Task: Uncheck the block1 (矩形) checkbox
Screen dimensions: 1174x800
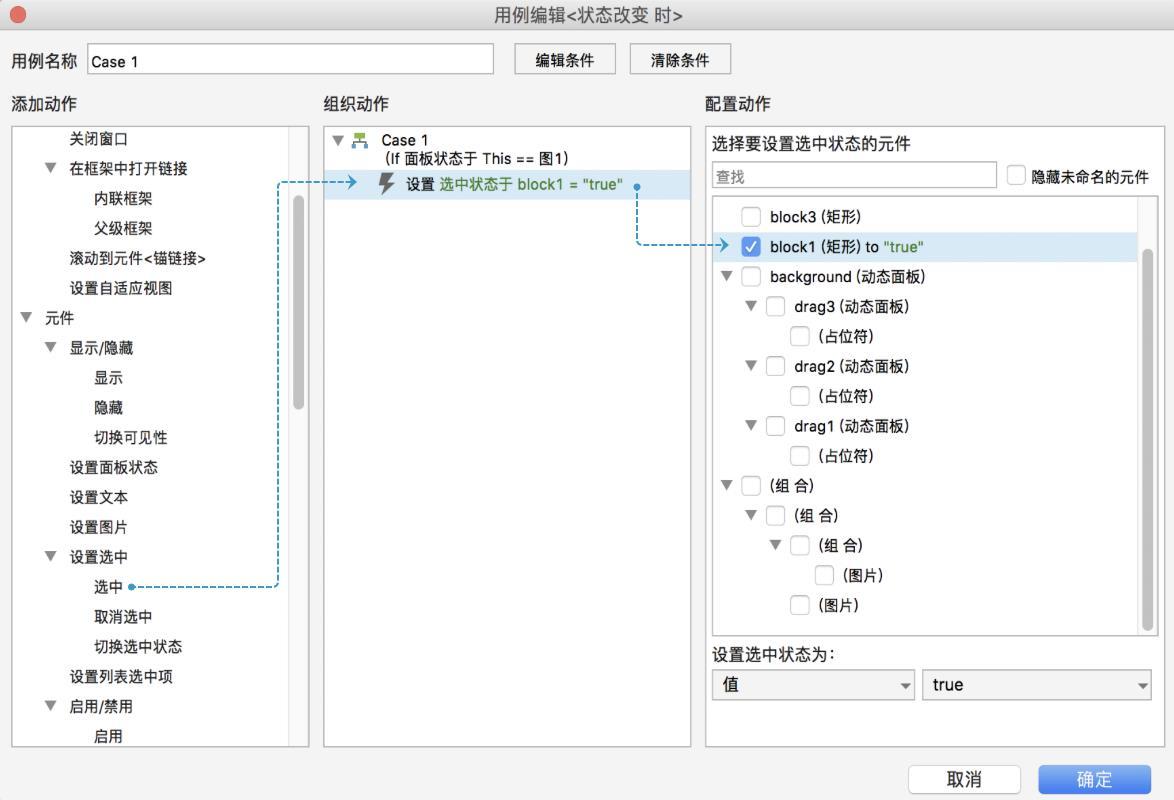Action: click(x=750, y=246)
